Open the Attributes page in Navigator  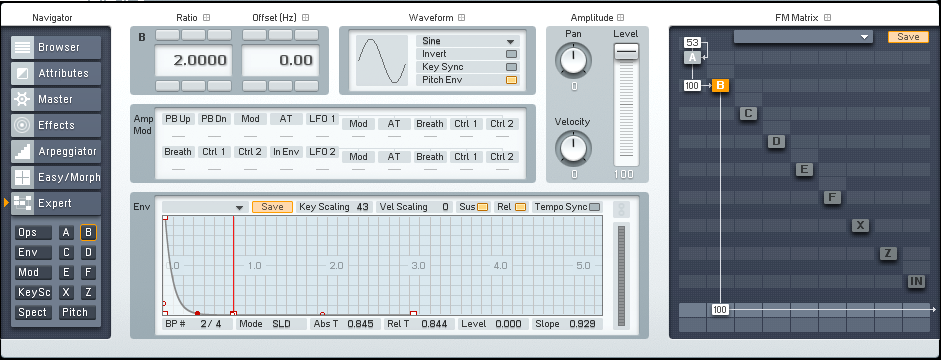pyautogui.click(x=56, y=73)
